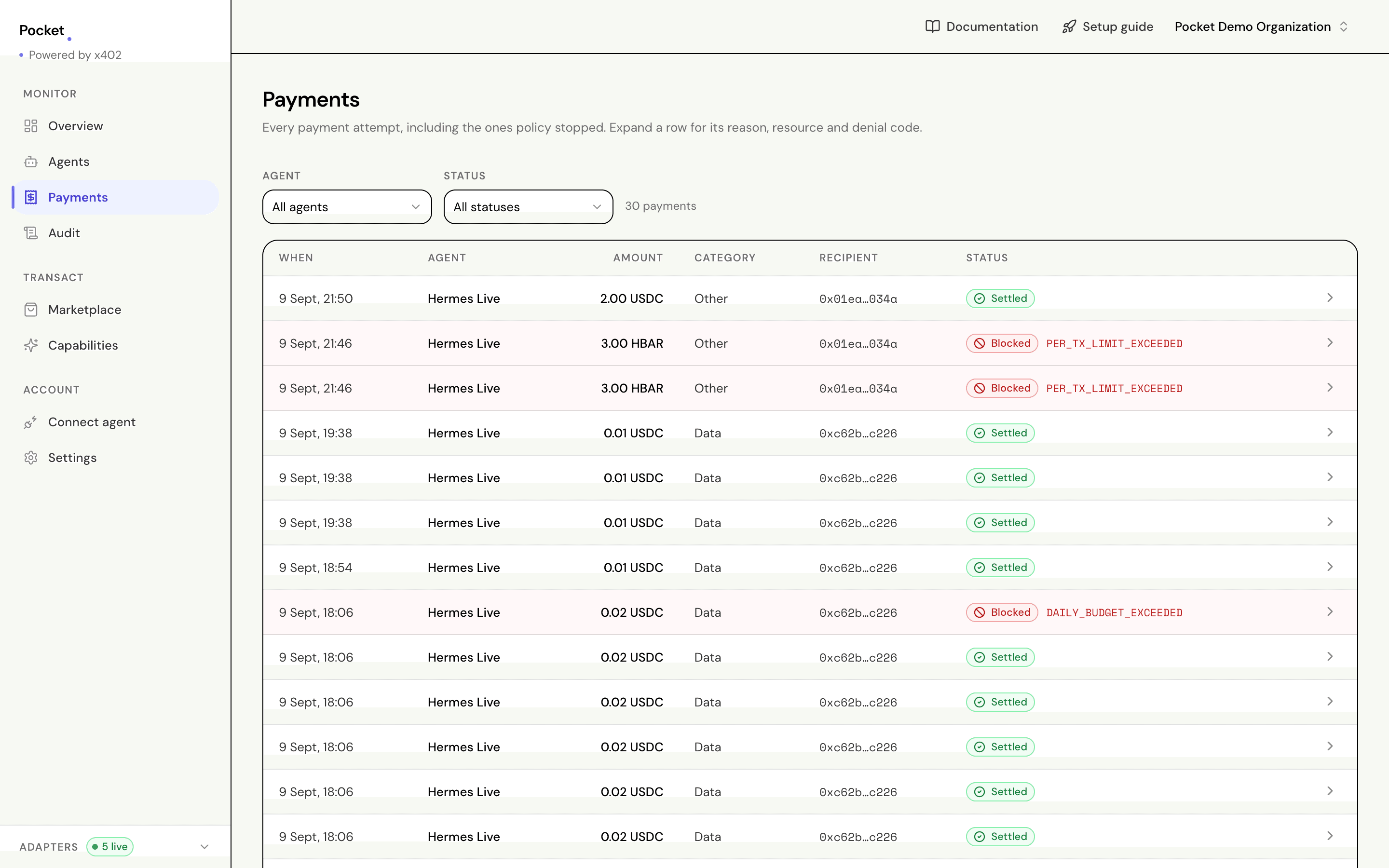
Task: Click the 5 live adapters badge
Action: [109, 846]
